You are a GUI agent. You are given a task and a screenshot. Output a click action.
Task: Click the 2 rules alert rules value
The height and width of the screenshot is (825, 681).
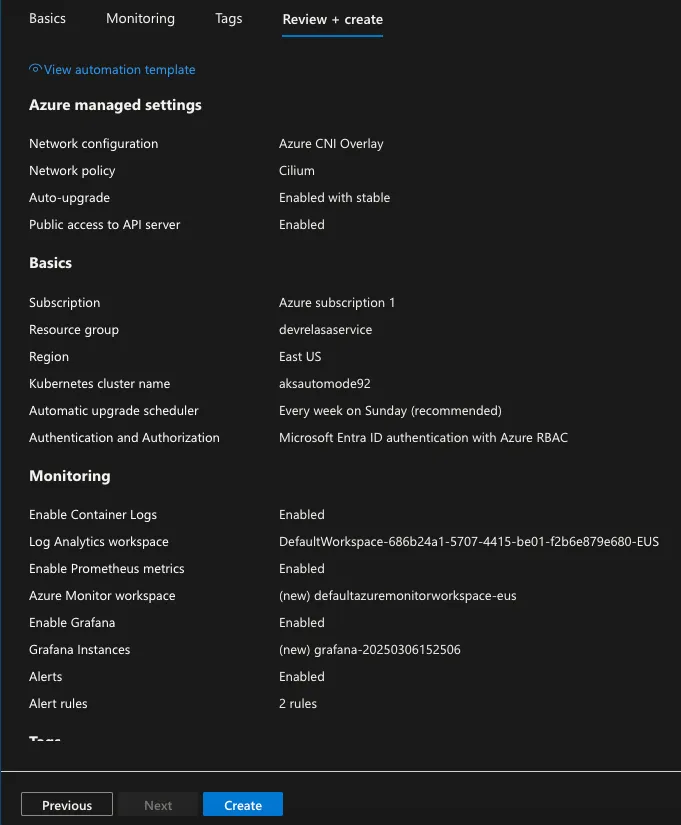[298, 703]
